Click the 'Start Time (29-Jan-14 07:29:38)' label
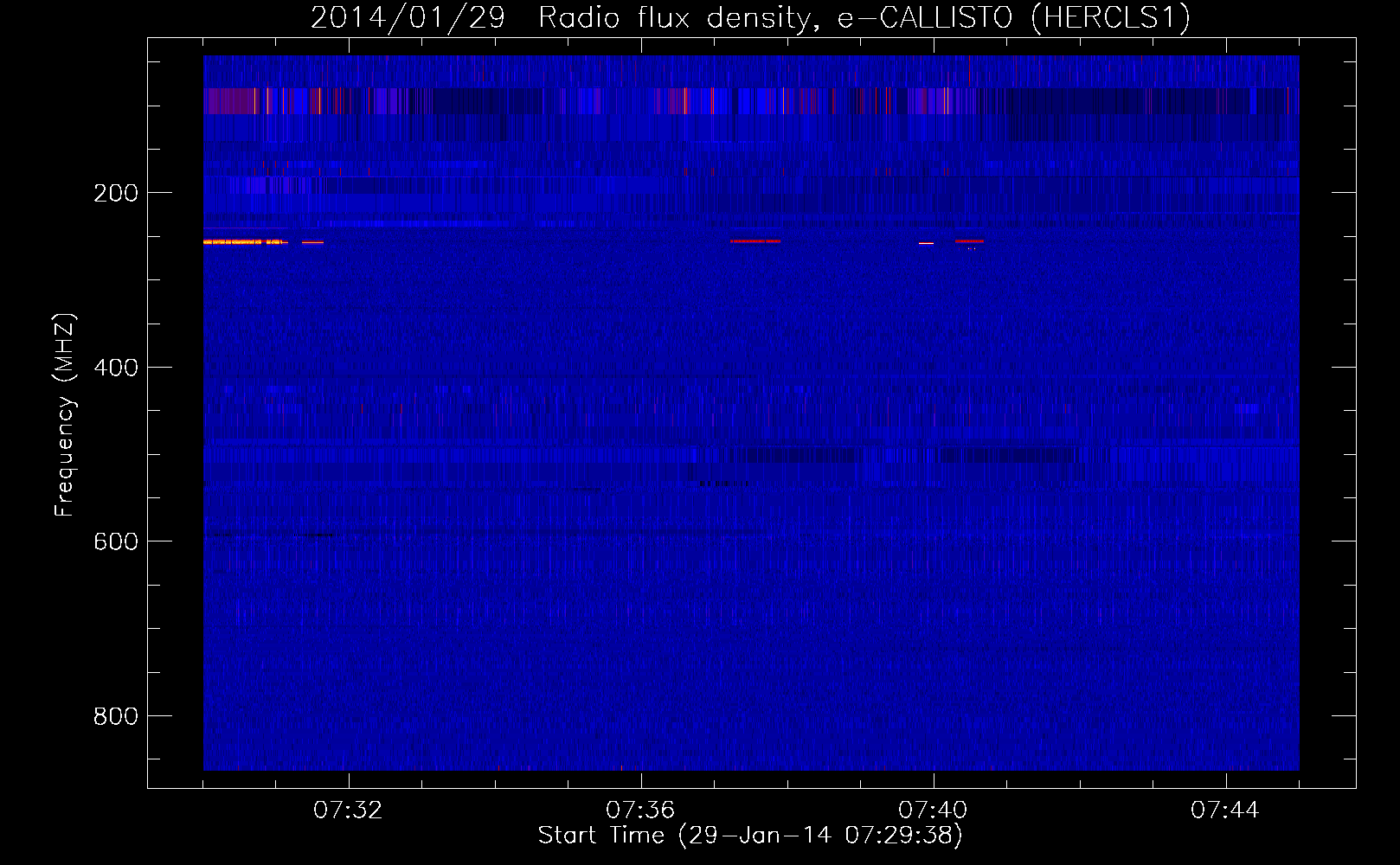This screenshot has width=1400, height=865. [750, 836]
